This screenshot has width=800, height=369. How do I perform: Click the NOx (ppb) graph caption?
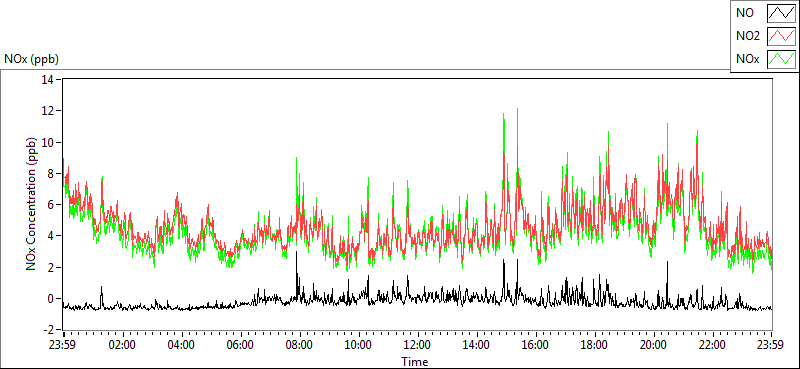click(32, 59)
